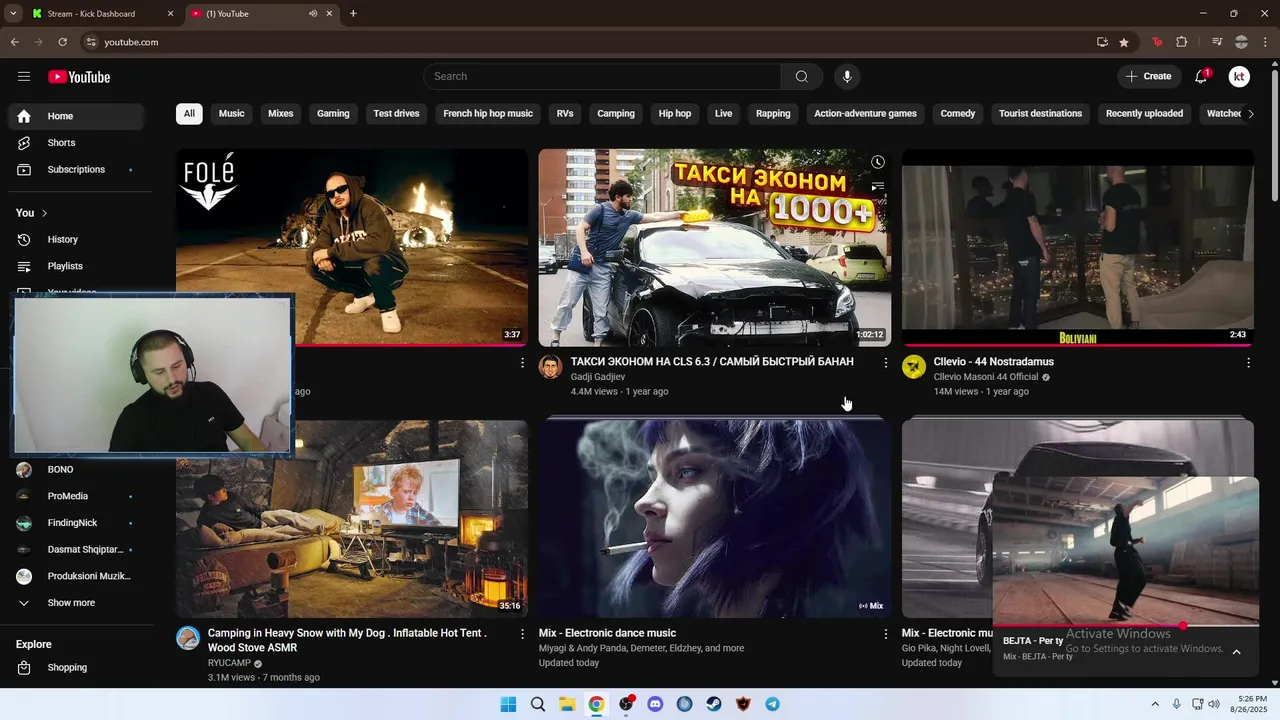Bookmark this page with star icon
Viewport: 1280px width, 720px height.
1124,42
